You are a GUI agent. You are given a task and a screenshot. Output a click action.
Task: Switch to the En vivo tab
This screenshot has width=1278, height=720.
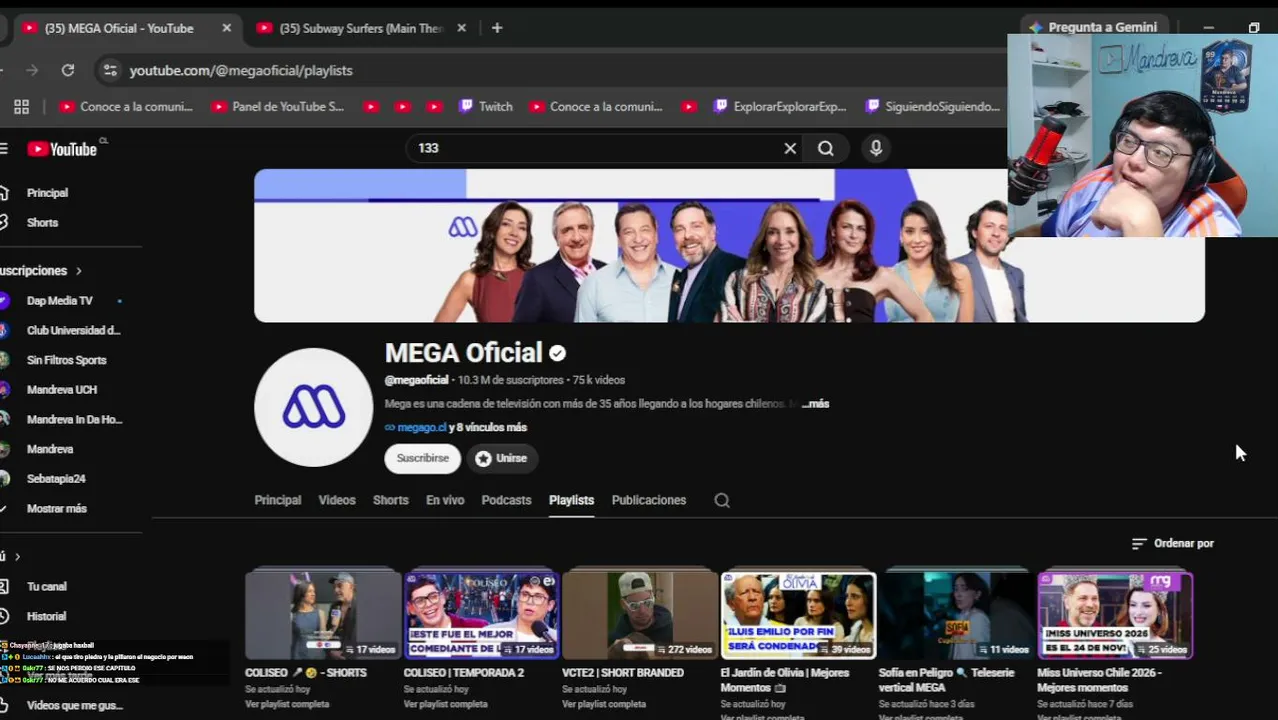coord(445,500)
